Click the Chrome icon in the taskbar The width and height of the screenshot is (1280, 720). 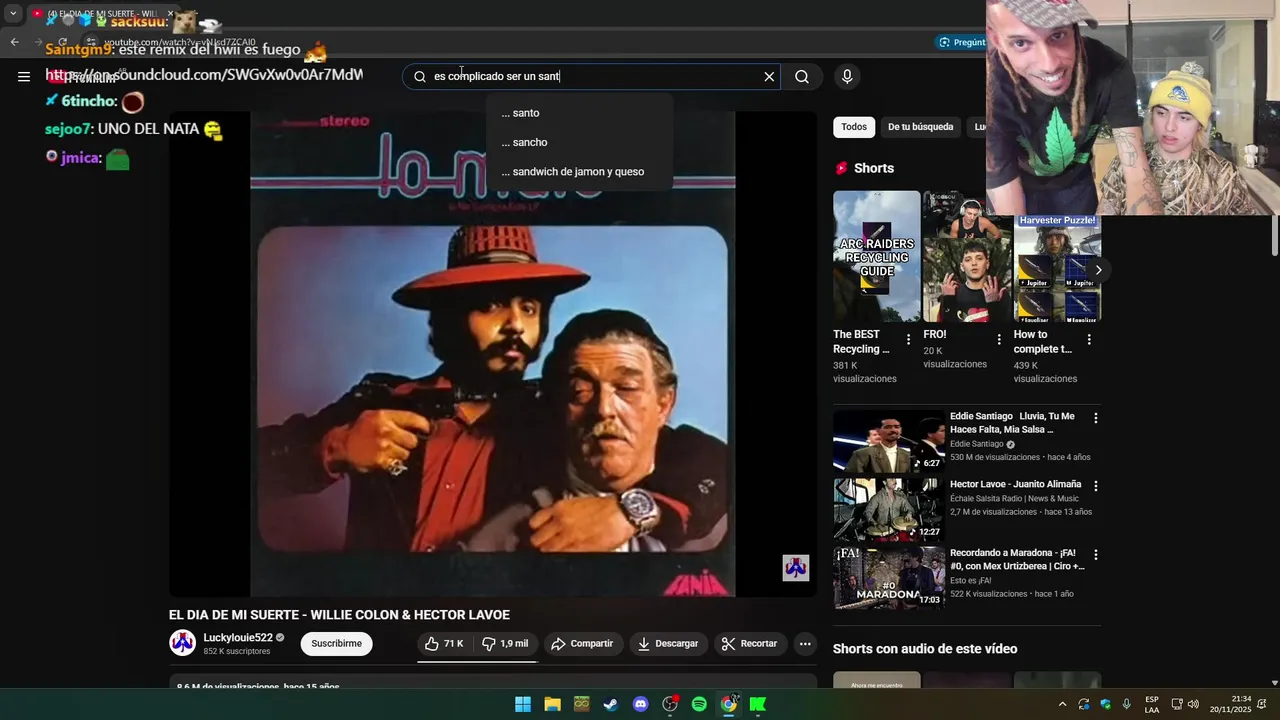pos(729,704)
